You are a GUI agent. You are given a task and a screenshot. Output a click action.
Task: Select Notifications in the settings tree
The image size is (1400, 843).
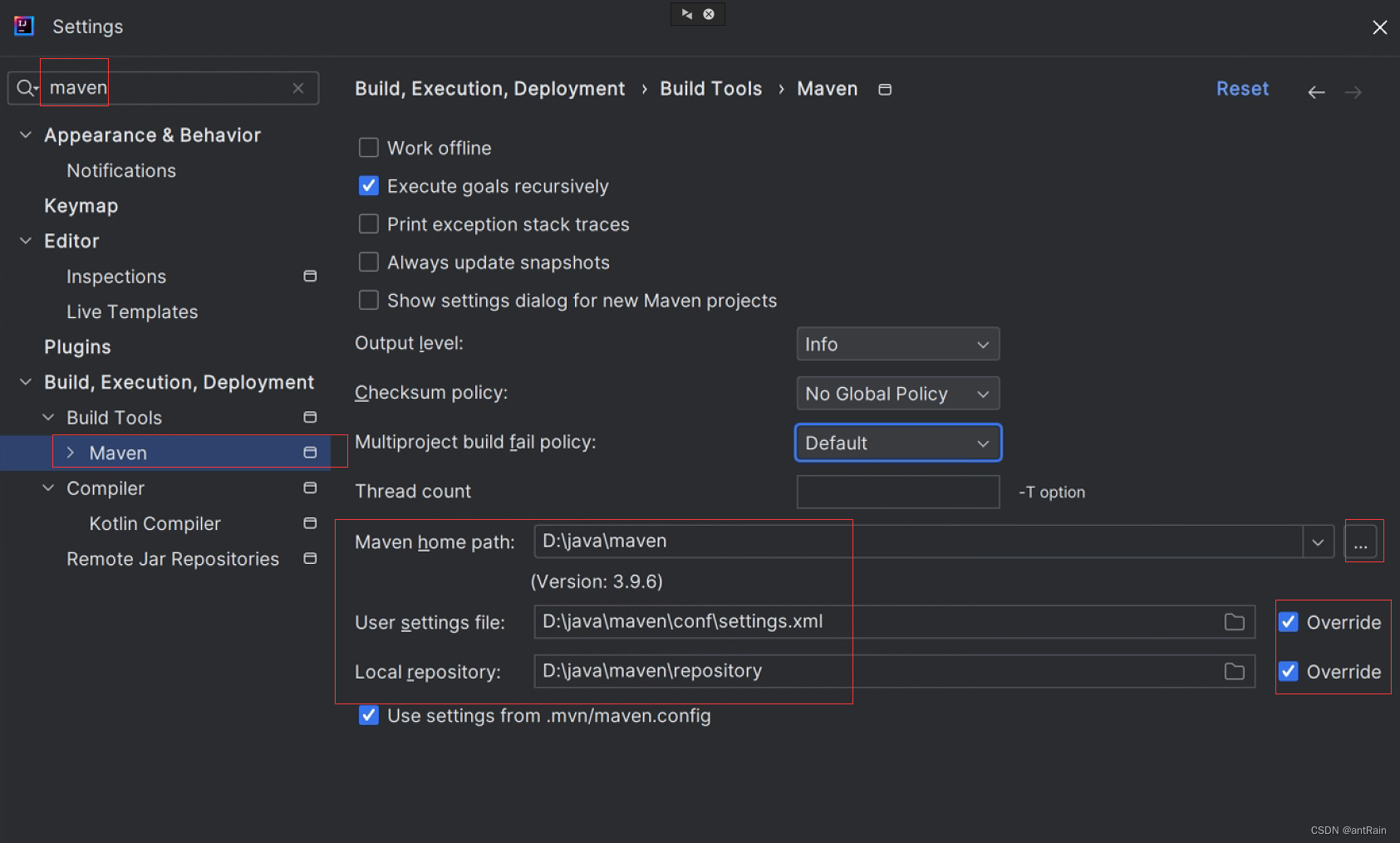click(121, 170)
